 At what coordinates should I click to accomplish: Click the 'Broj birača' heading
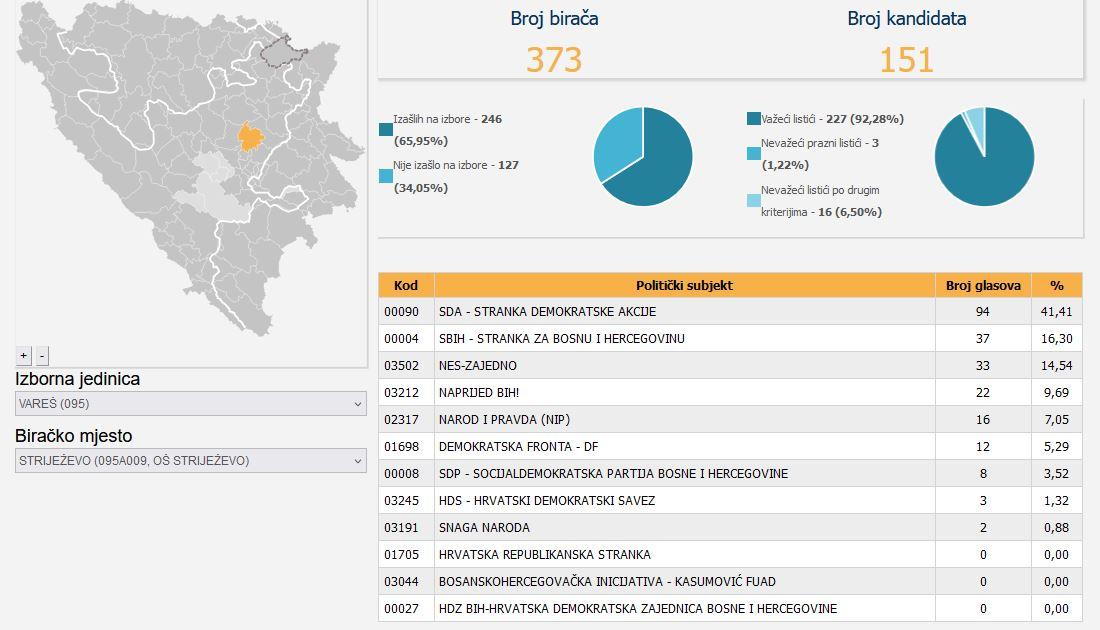pos(554,18)
